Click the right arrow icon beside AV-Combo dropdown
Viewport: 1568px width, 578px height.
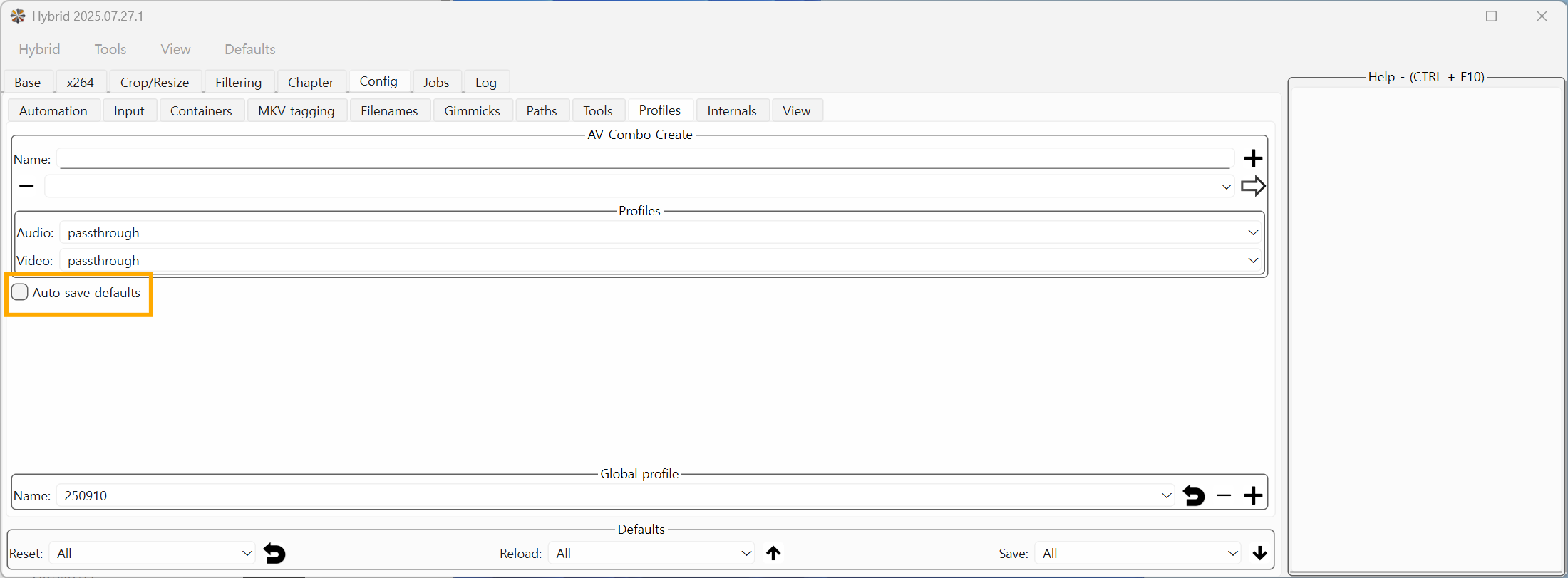(x=1253, y=186)
